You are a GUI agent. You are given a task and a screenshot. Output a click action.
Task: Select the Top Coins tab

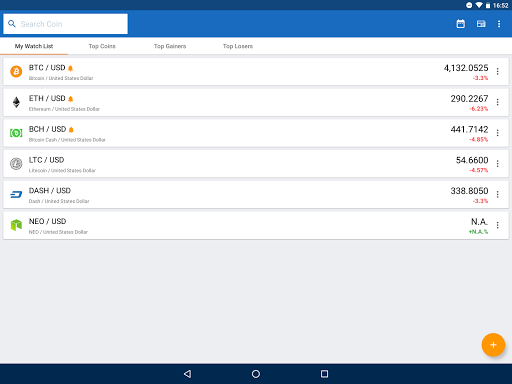coord(102,46)
